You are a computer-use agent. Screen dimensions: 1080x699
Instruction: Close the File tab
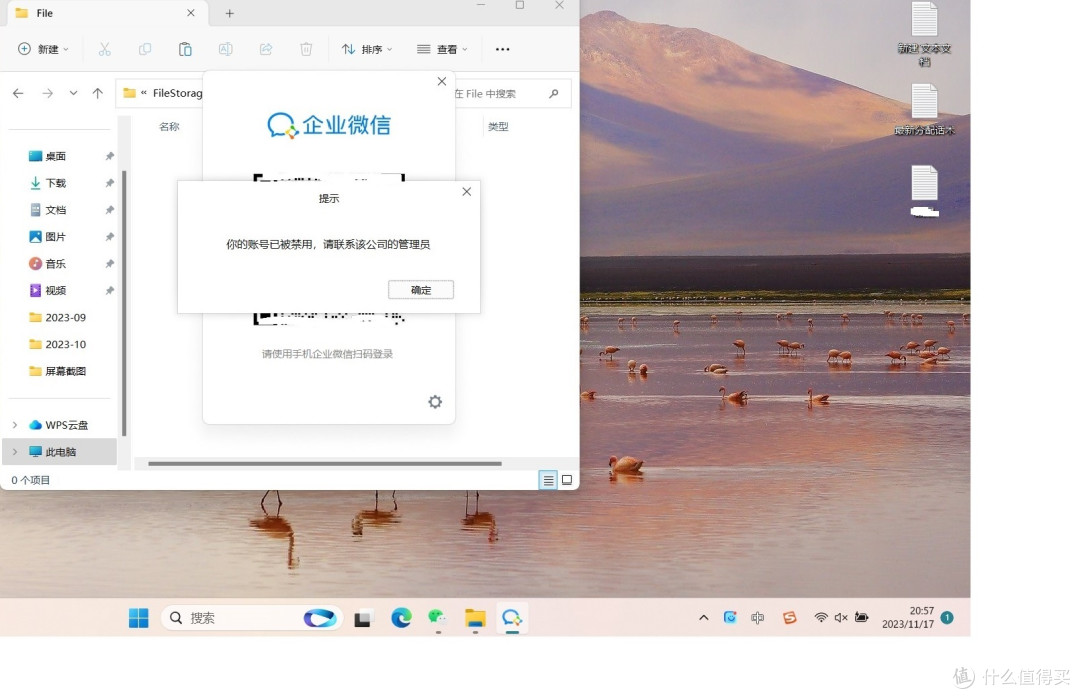tap(191, 13)
